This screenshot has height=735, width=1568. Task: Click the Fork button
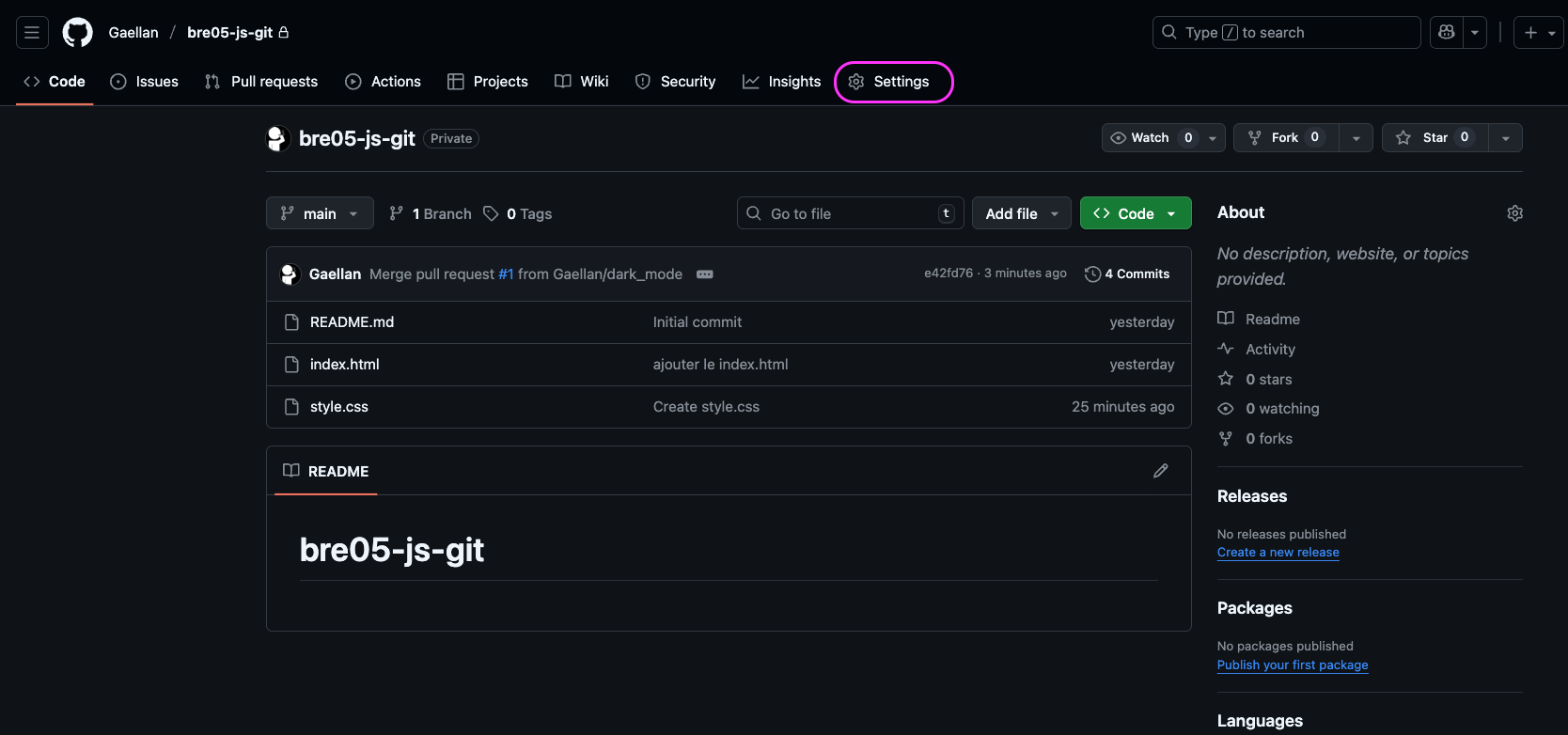(x=1286, y=138)
